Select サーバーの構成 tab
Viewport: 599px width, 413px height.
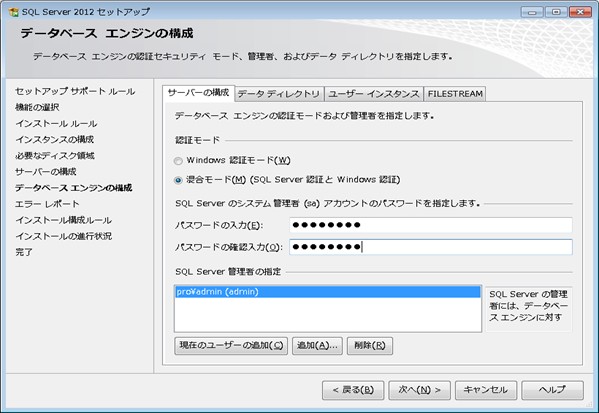pos(198,93)
